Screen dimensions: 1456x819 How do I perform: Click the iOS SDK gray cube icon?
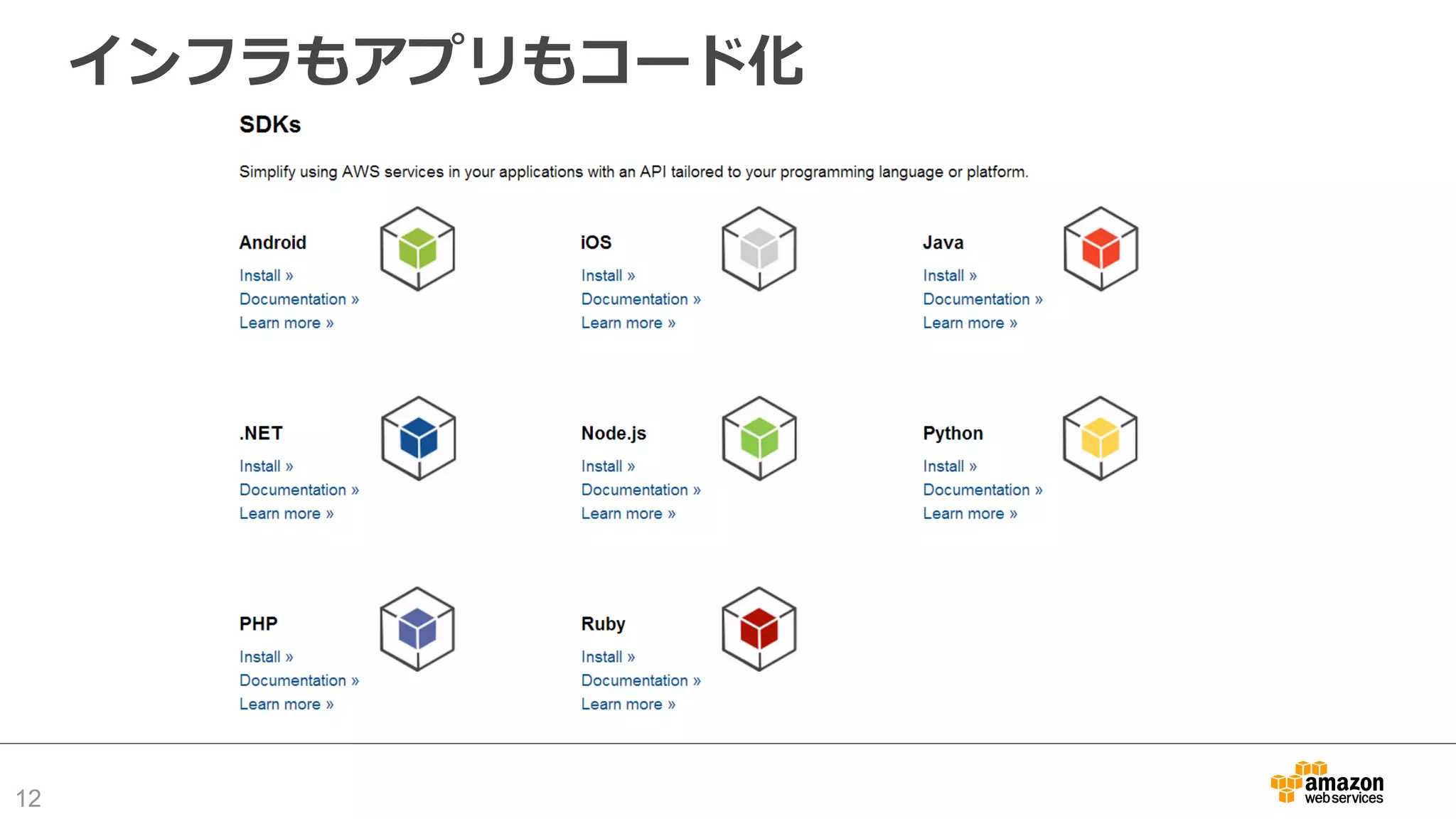(x=759, y=249)
